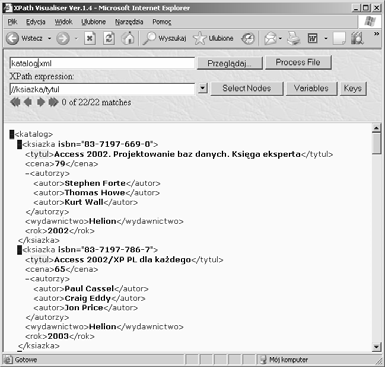
Task: Click the XPath expression input field
Action: click(102, 89)
